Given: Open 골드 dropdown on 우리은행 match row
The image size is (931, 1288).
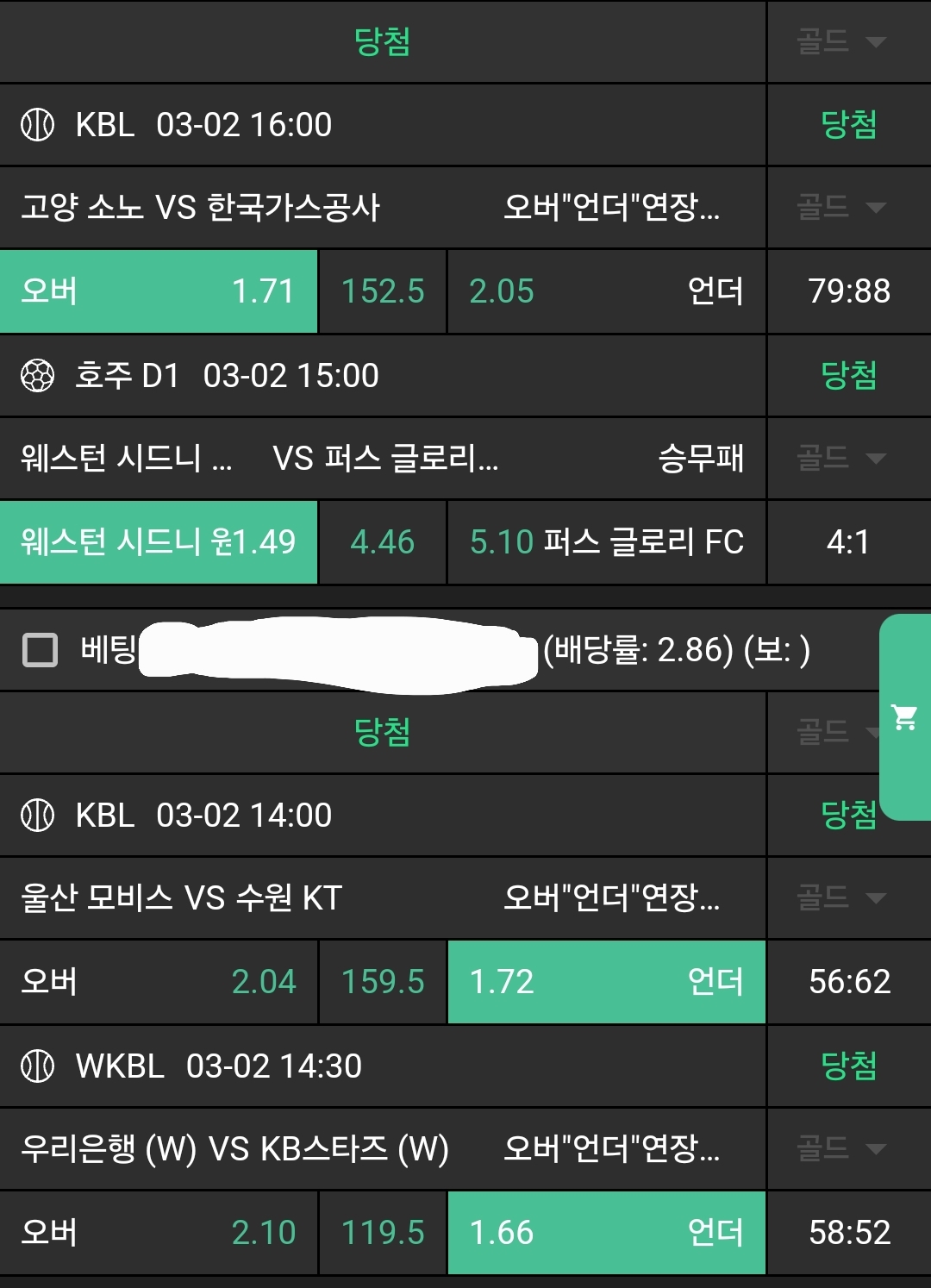Looking at the screenshot, I should pyautogui.click(x=840, y=1148).
